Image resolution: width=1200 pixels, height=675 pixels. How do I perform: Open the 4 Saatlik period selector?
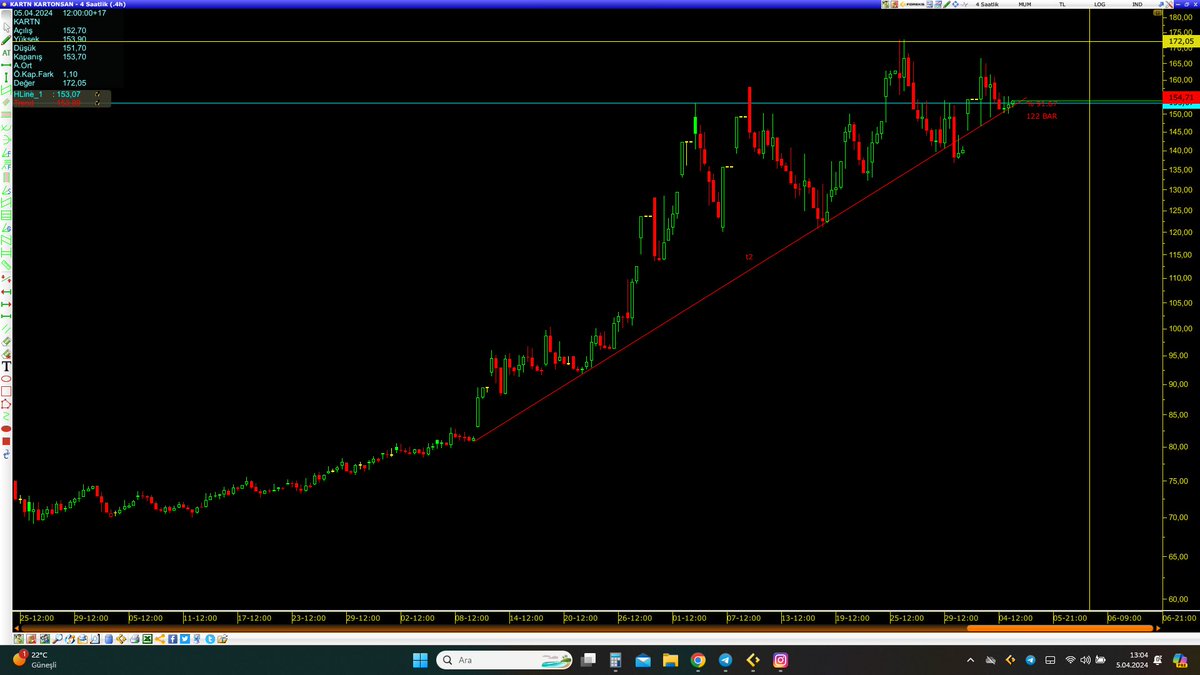[987, 5]
